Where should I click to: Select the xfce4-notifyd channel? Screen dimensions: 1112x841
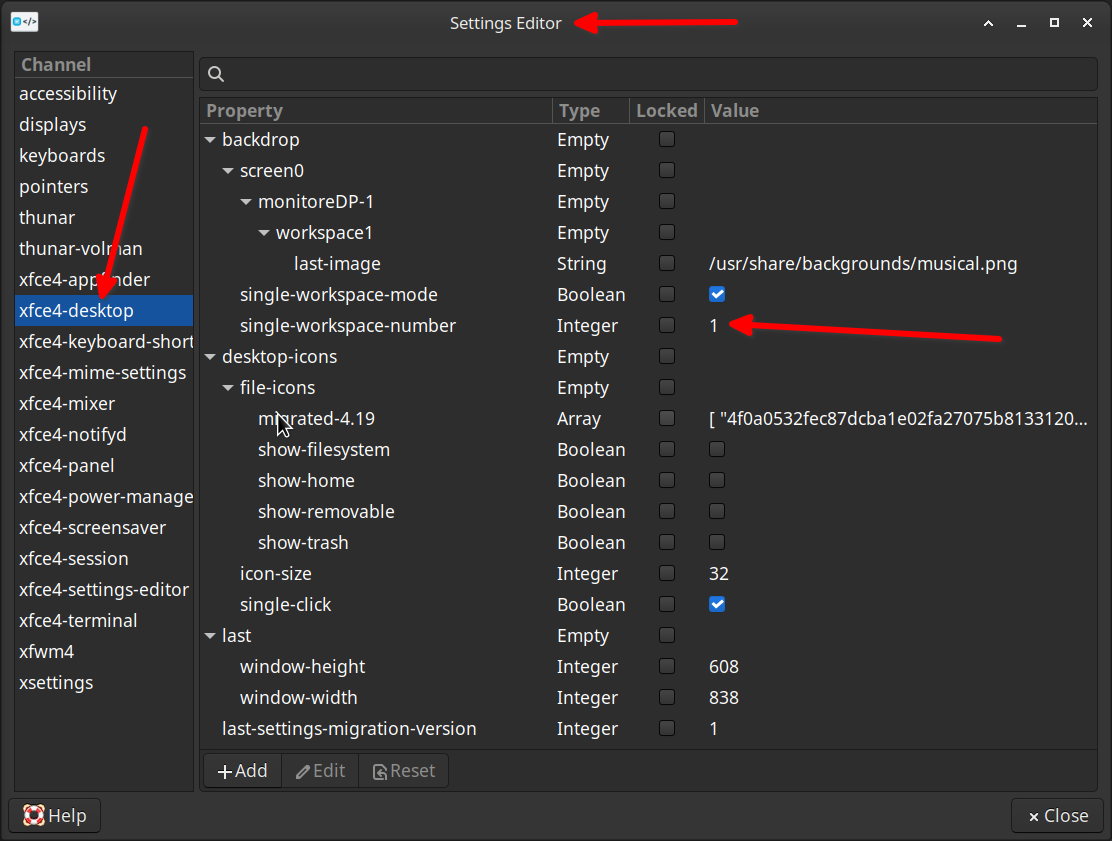[104, 435]
